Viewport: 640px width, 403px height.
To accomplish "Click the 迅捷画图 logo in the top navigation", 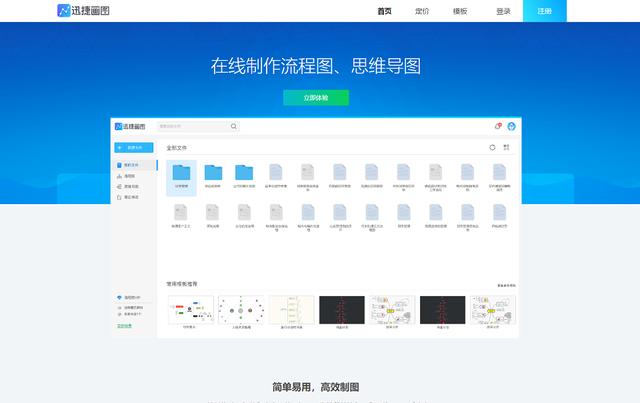I will coord(83,11).
